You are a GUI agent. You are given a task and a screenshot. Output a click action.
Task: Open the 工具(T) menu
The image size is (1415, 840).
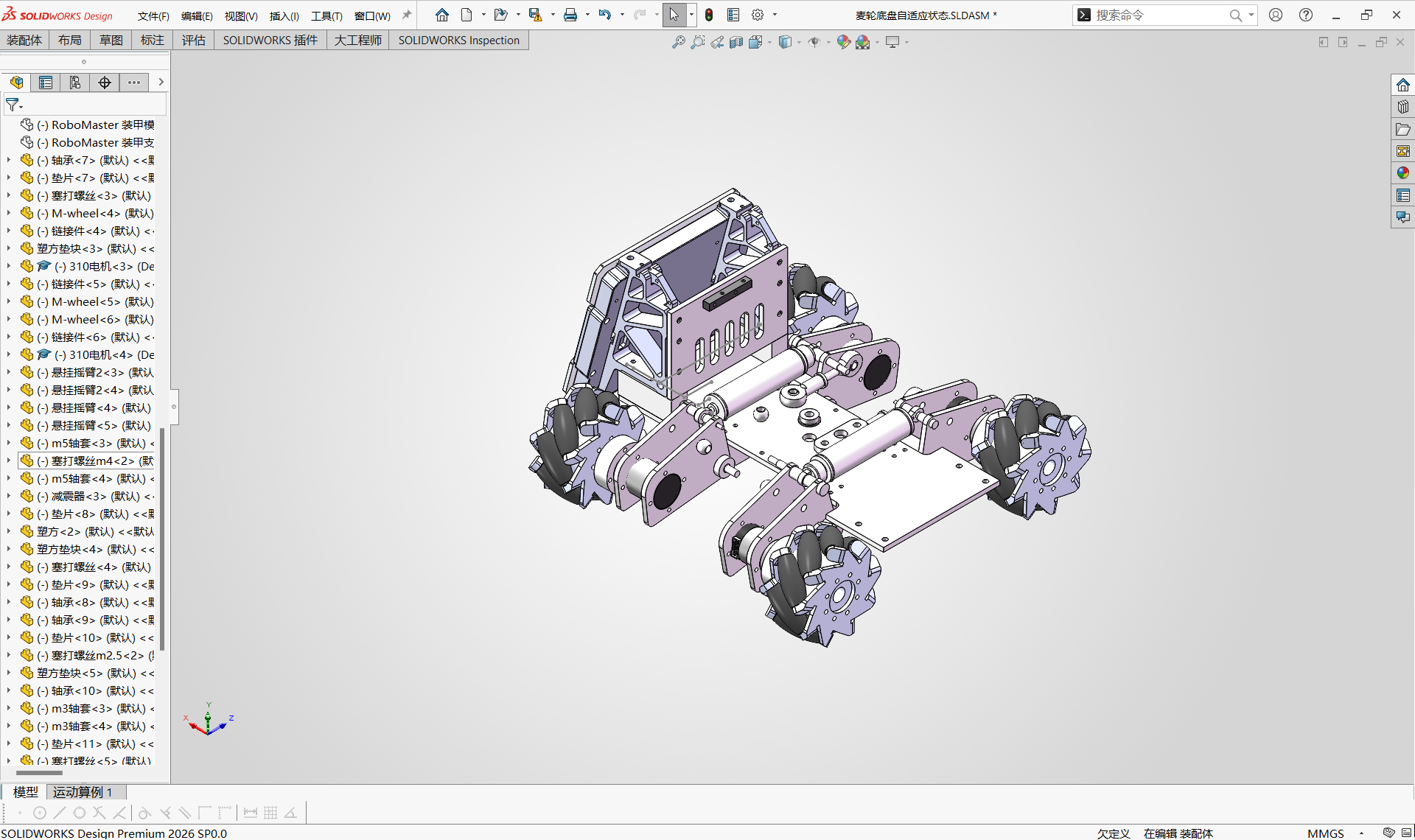click(x=326, y=15)
